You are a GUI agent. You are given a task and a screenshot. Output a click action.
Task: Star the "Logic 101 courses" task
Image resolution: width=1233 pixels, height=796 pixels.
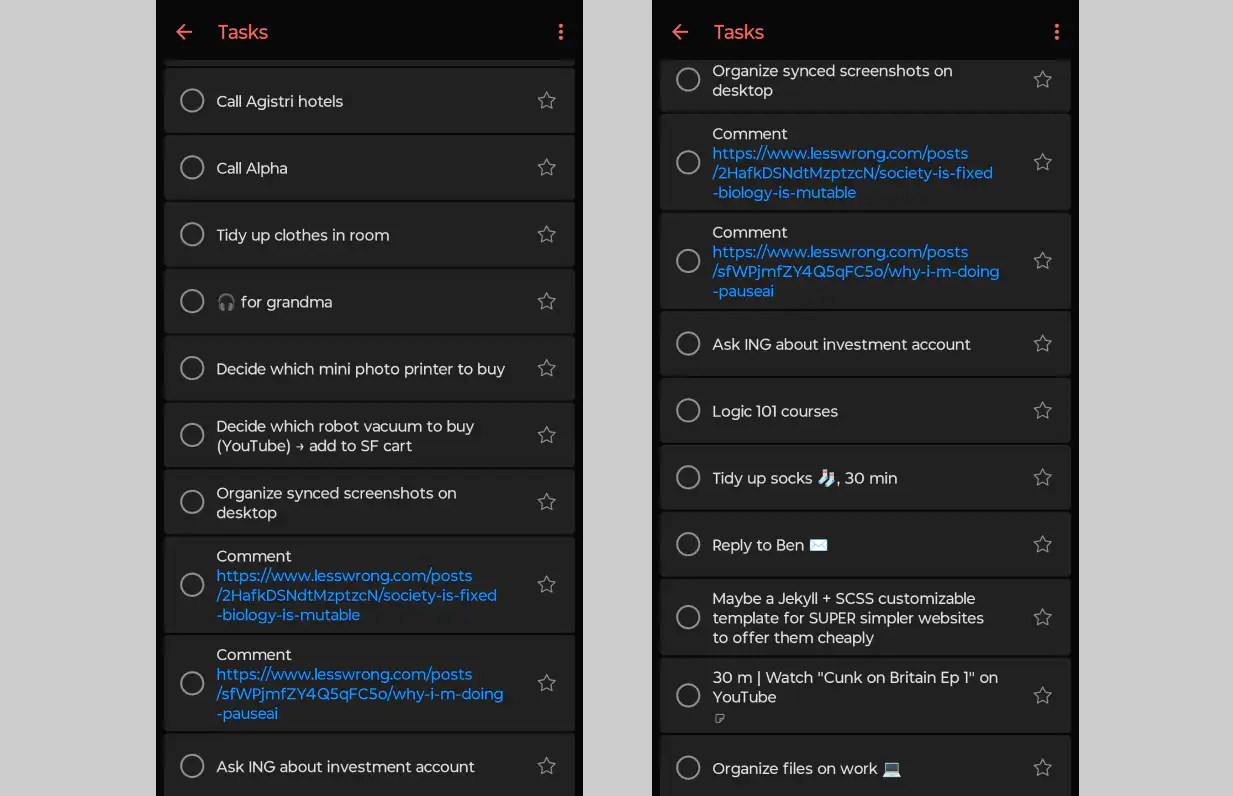(x=1042, y=410)
